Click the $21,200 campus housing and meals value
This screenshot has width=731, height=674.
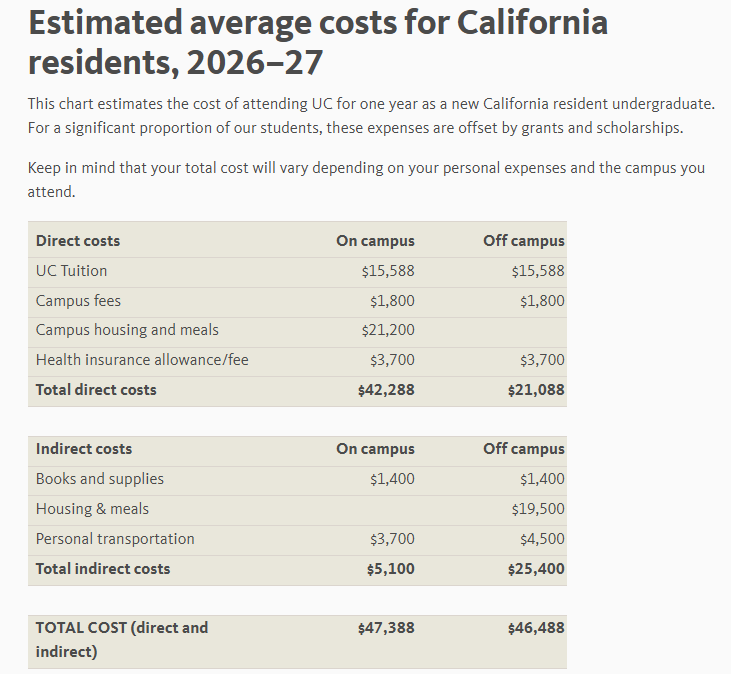click(x=388, y=330)
